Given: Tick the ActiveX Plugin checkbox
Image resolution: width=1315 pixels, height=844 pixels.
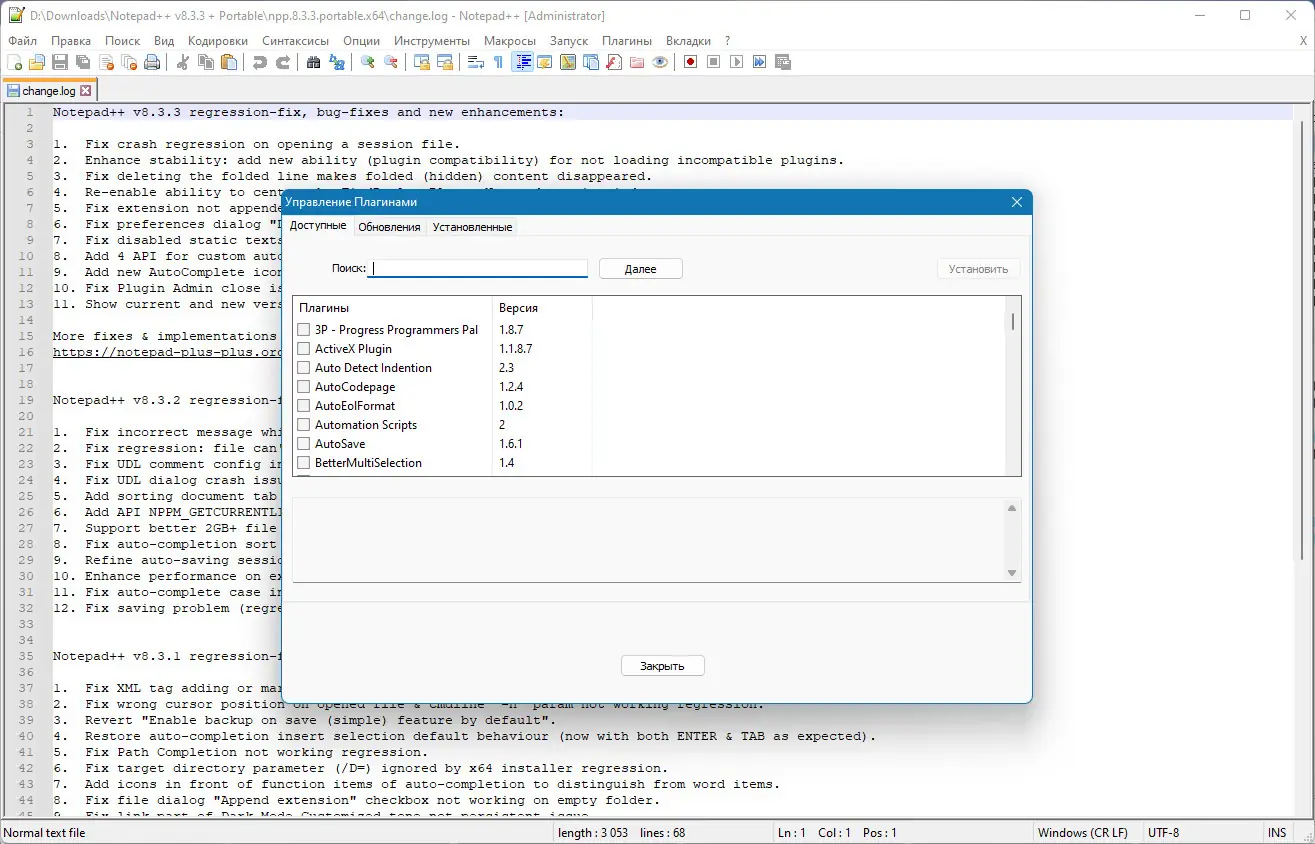Looking at the screenshot, I should click(304, 349).
